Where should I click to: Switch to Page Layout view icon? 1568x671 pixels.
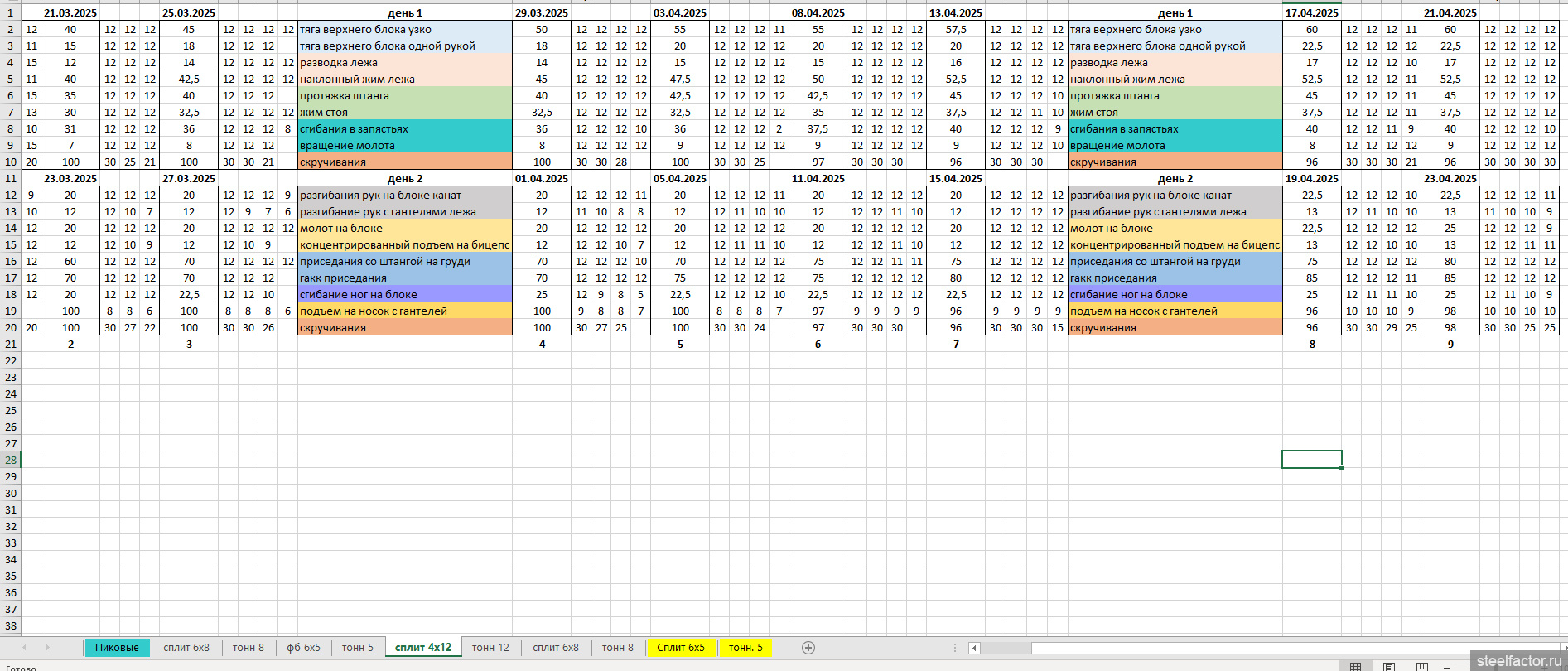1389,666
